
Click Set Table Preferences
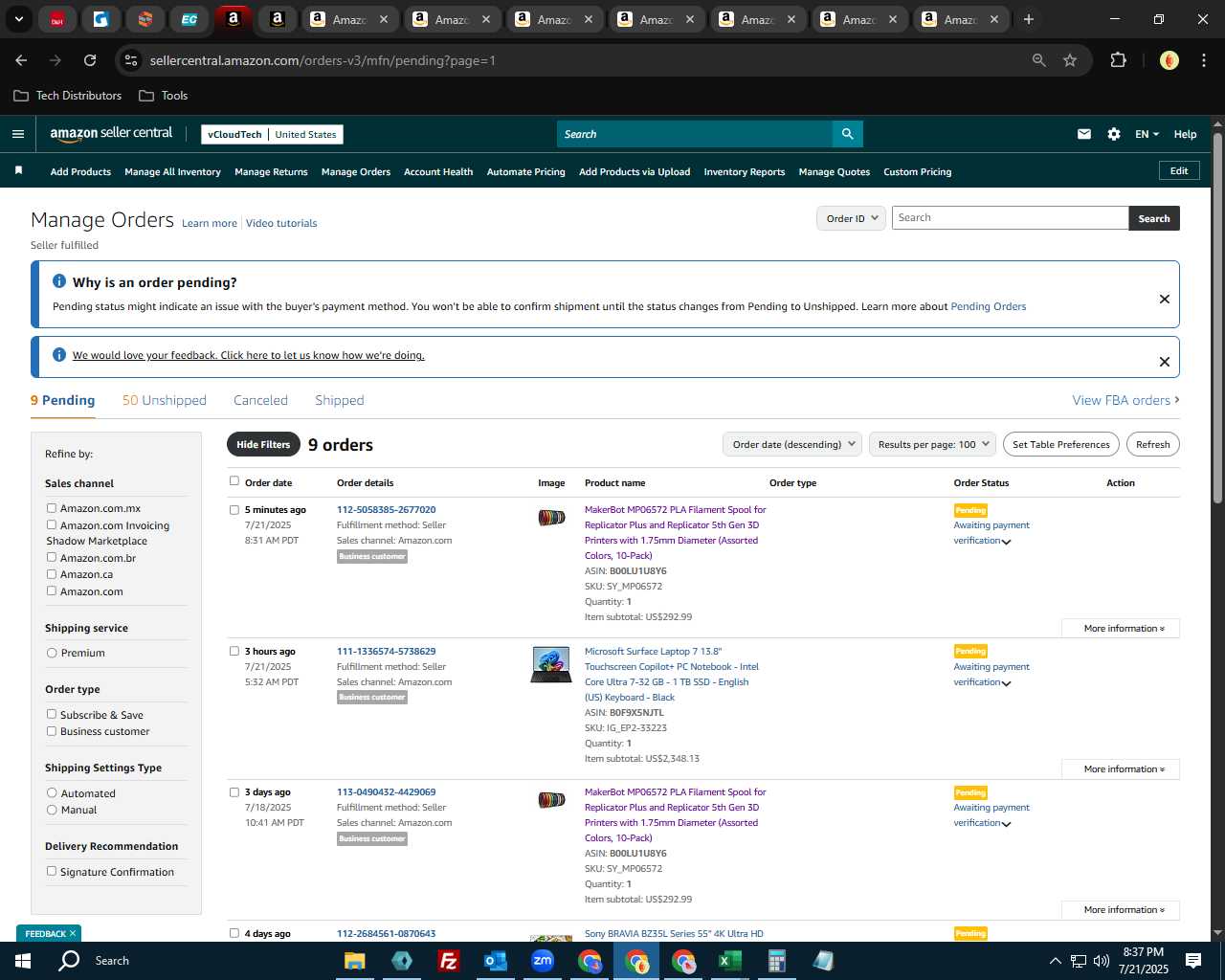coord(1061,444)
